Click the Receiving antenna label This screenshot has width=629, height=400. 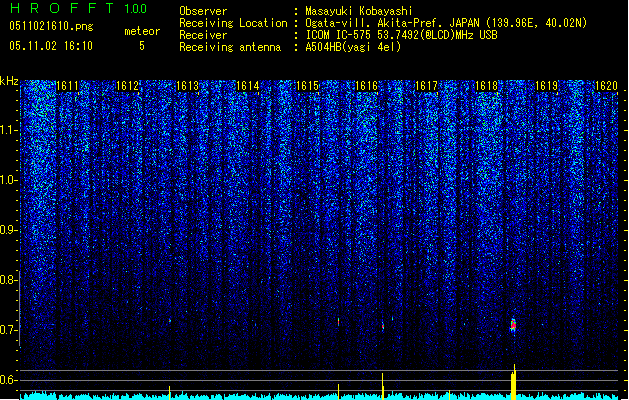[x=230, y=47]
